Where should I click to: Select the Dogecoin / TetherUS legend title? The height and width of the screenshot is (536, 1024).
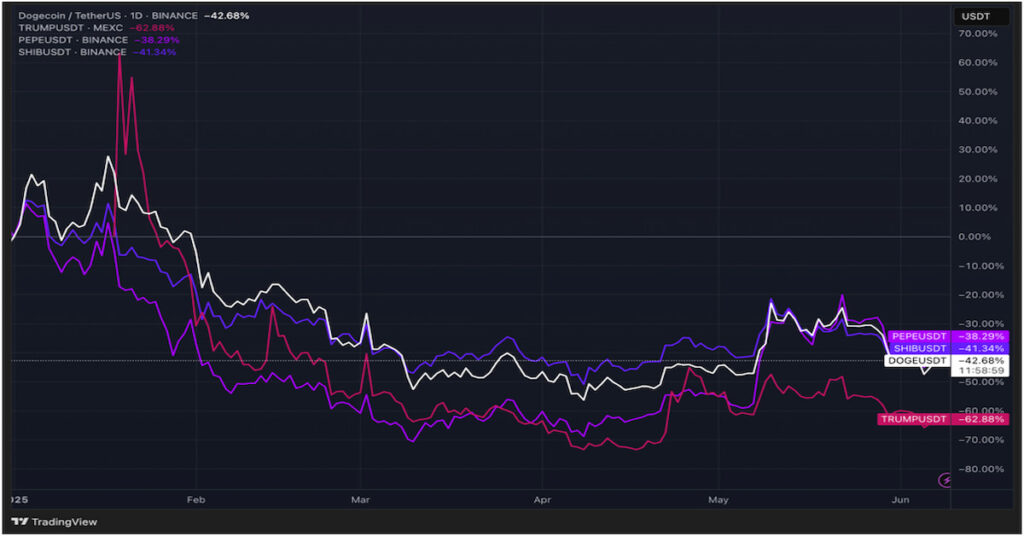point(108,16)
